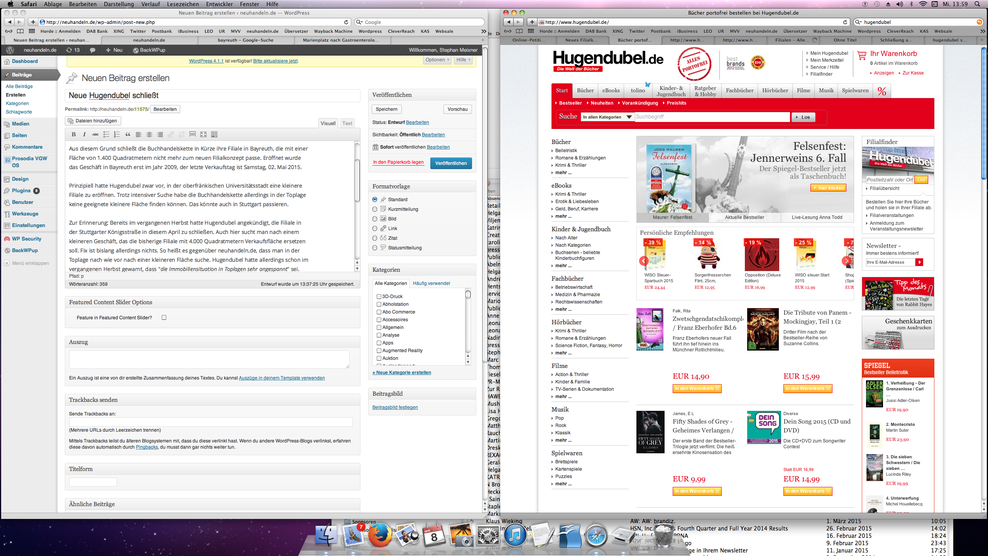Show the toolbar toggle (kitchen sink) icon
The image size is (988, 556).
click(x=214, y=134)
